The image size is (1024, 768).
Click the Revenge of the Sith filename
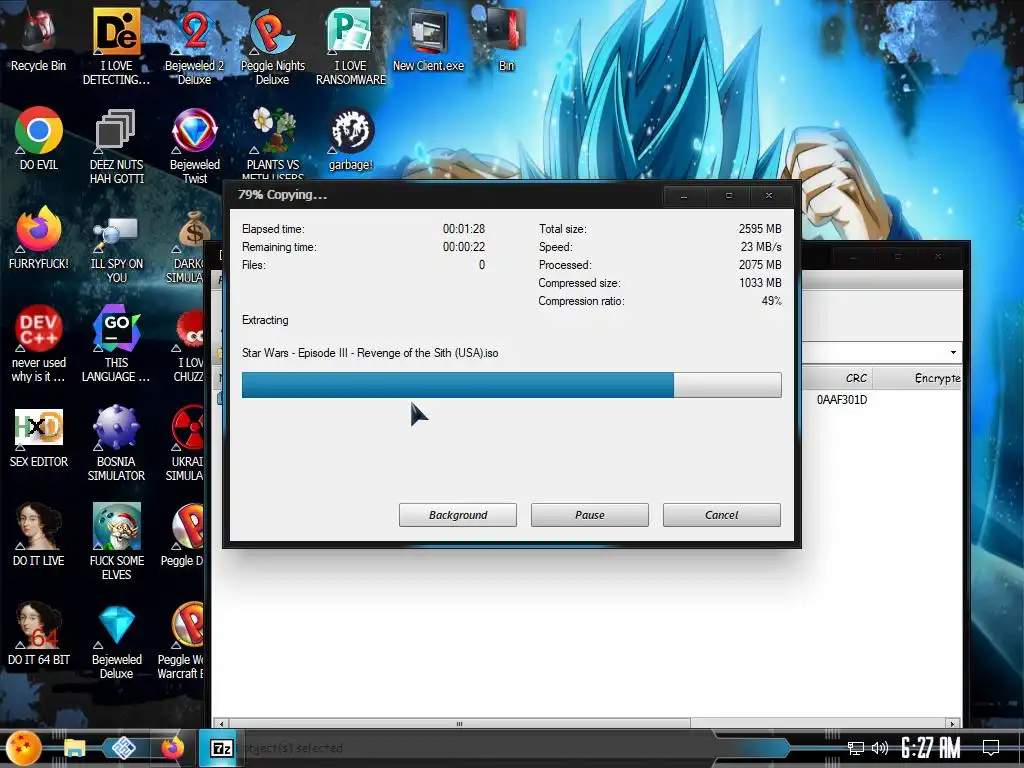pos(370,353)
